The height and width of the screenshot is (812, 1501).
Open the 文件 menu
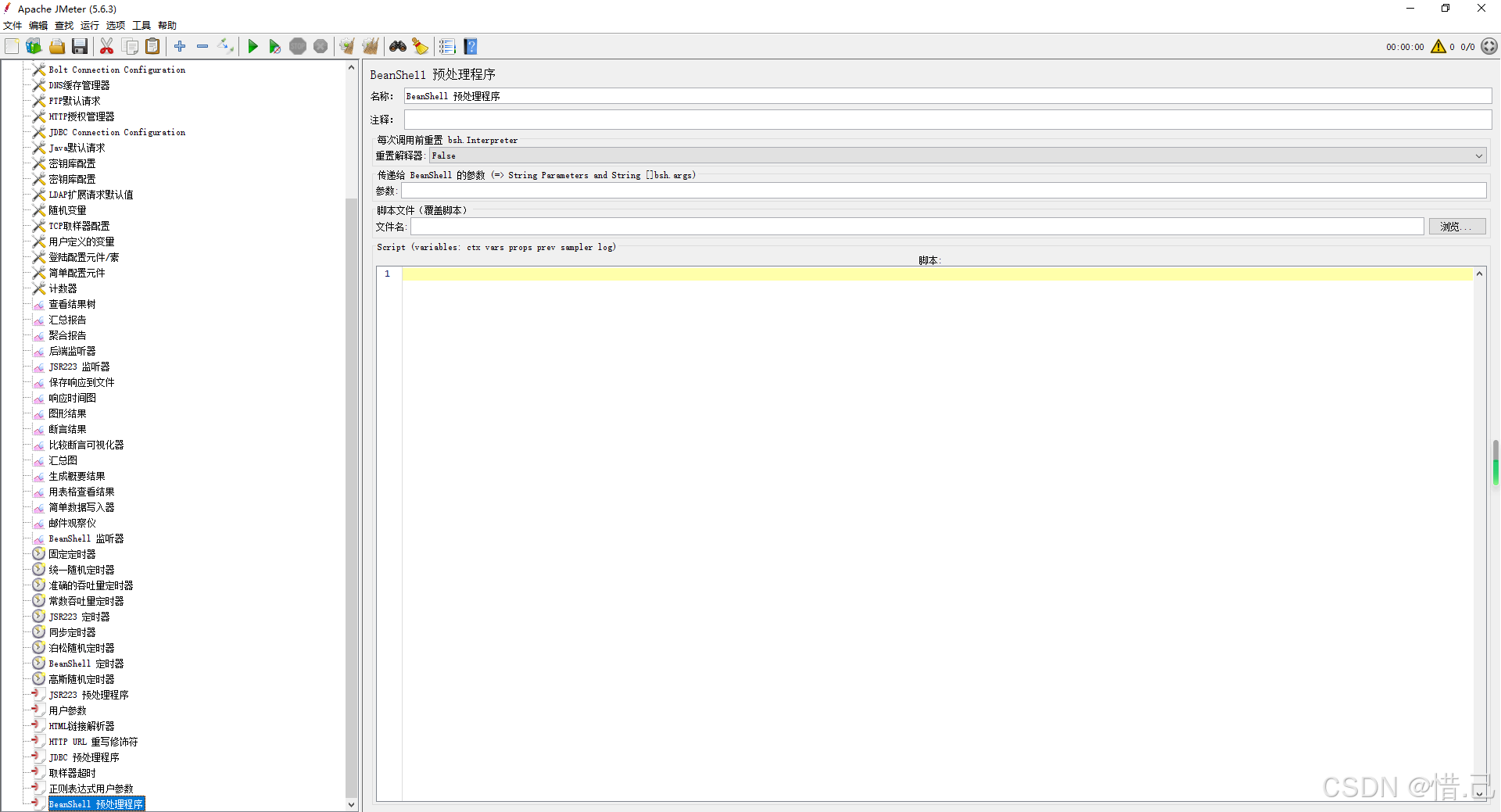[x=13, y=26]
